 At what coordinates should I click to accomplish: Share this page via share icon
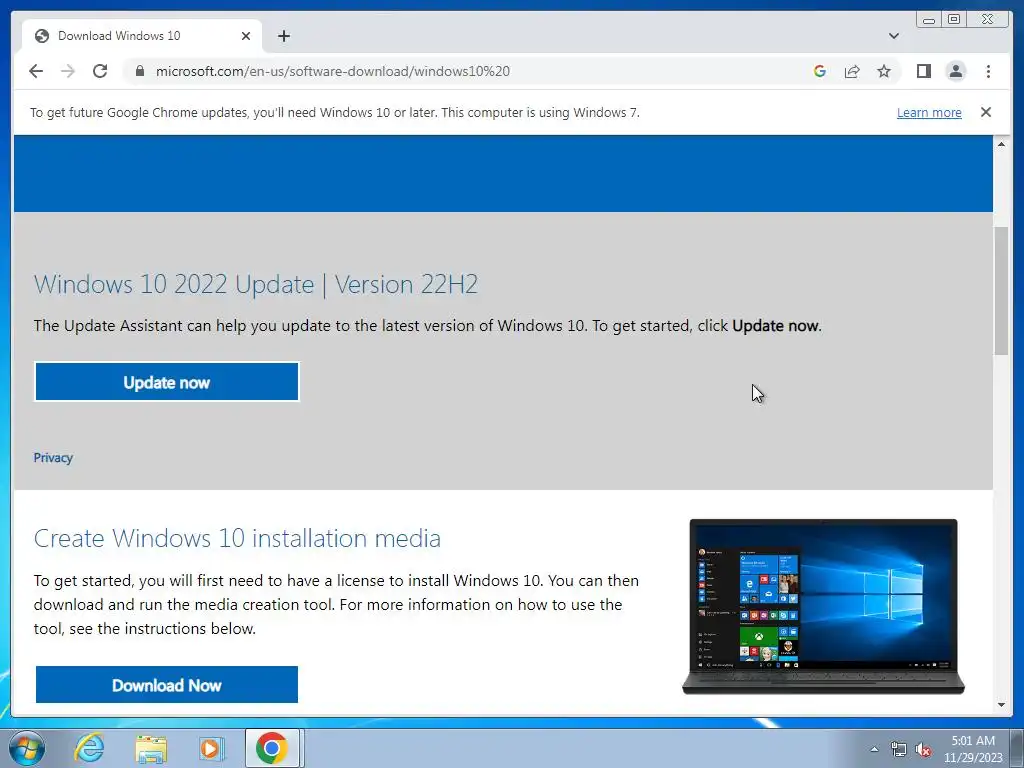coord(852,71)
